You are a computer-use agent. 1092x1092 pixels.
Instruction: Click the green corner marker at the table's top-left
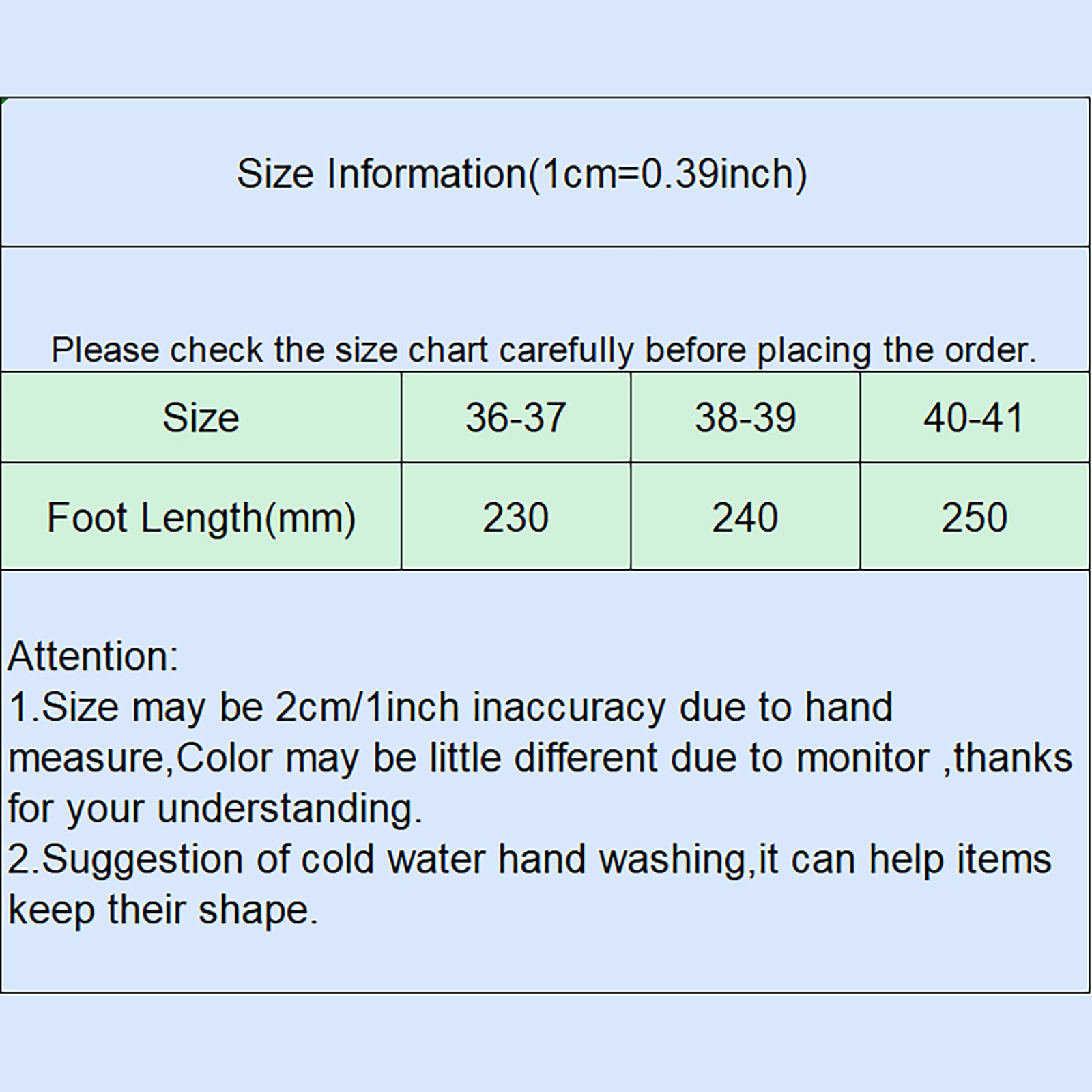coord(3,101)
